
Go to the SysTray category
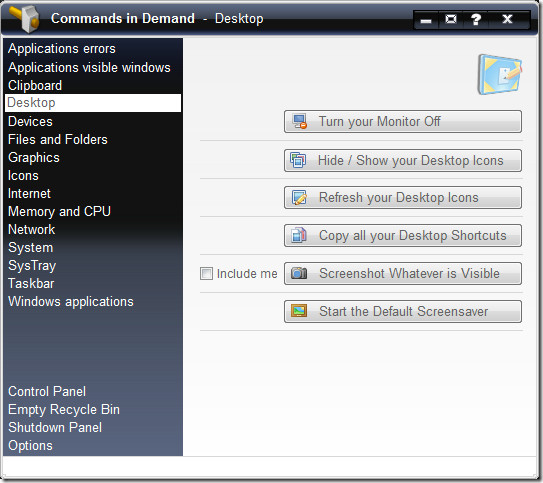coord(32,266)
